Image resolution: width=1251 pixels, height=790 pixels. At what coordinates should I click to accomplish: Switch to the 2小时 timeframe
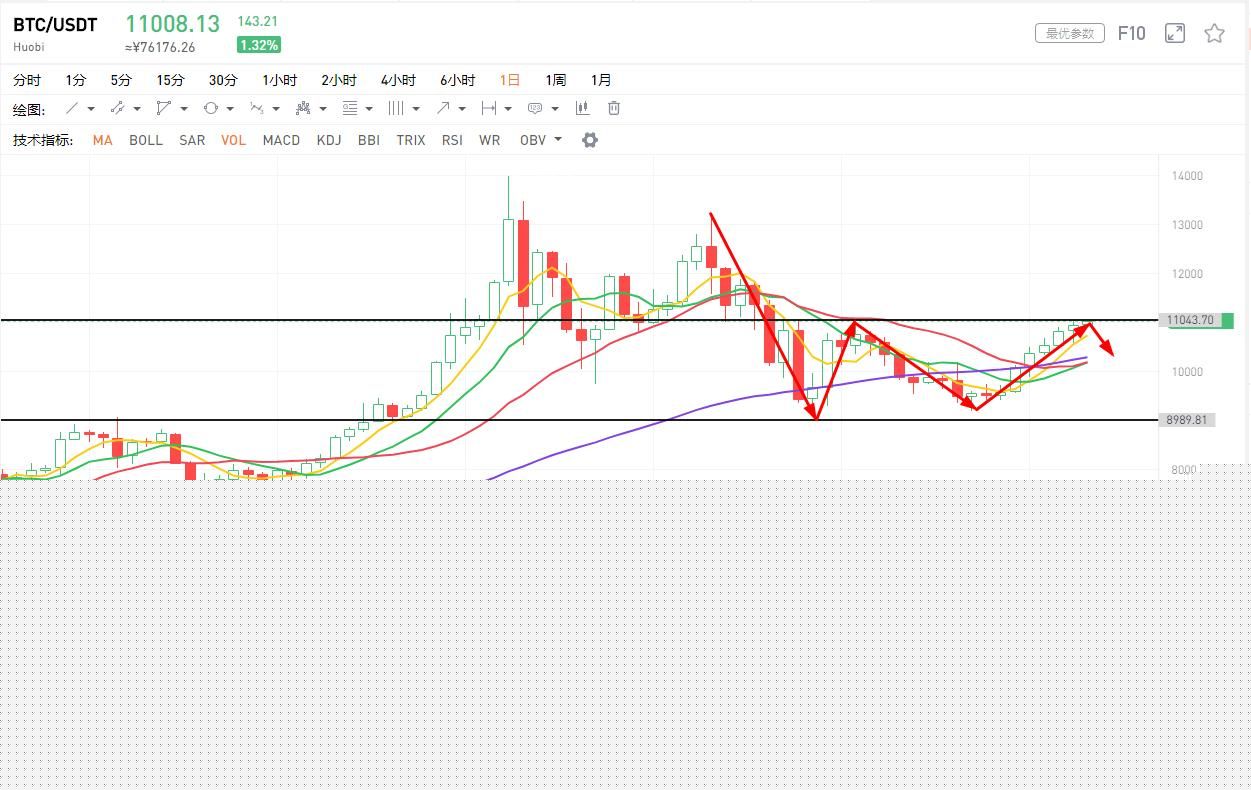coord(339,80)
